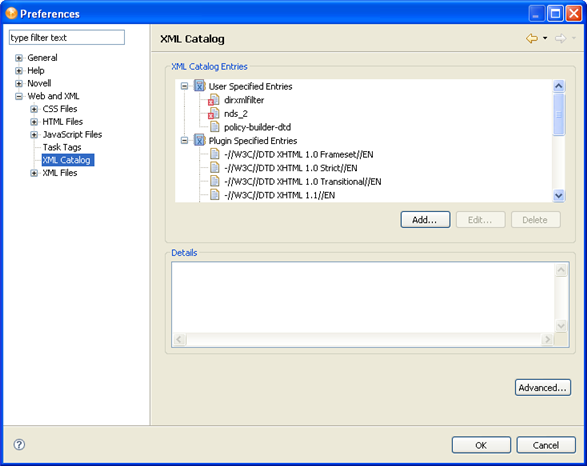This screenshot has height=466, width=587.
Task: Click the Add... button
Action: [425, 219]
